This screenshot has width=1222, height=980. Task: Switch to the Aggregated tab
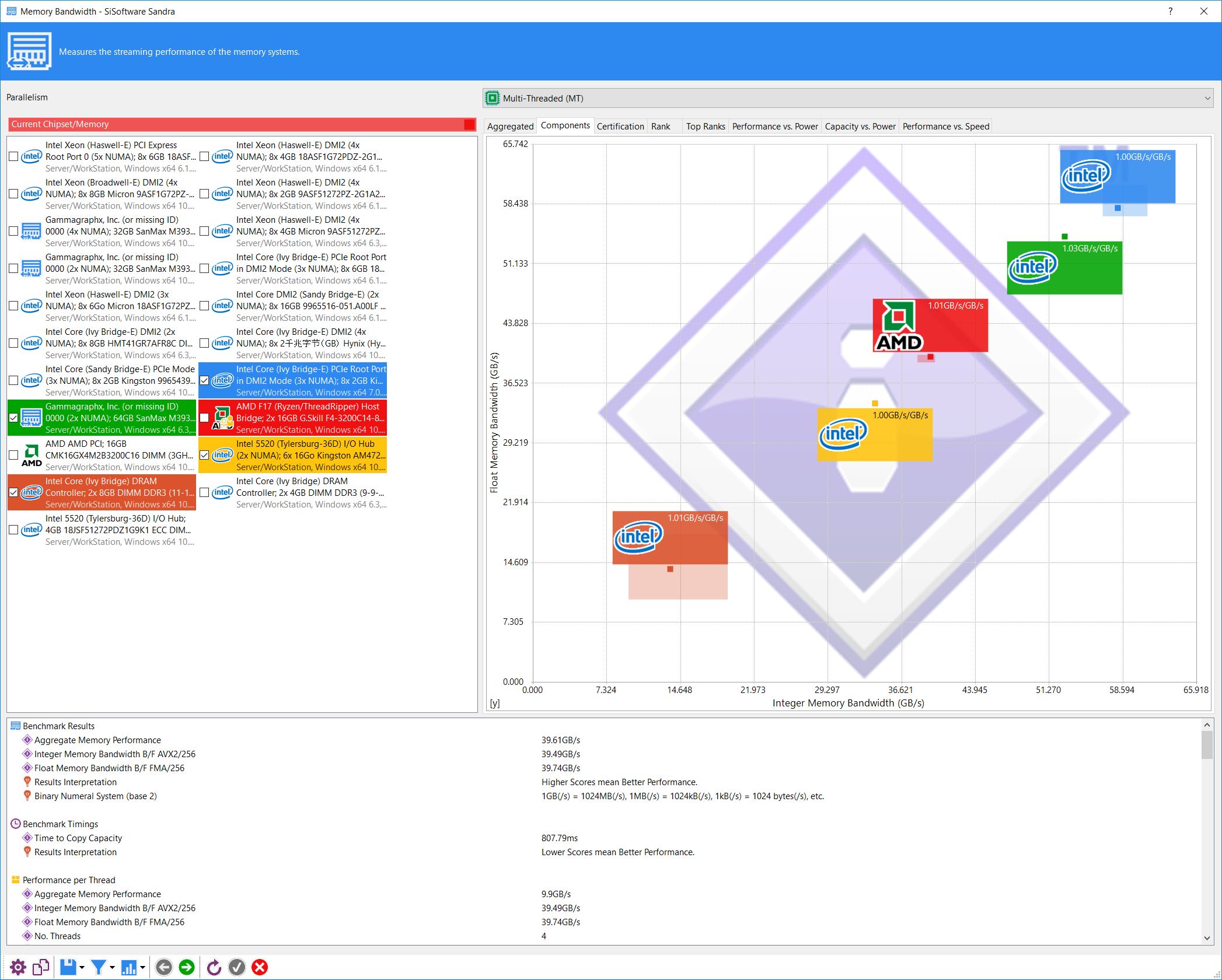(x=510, y=126)
